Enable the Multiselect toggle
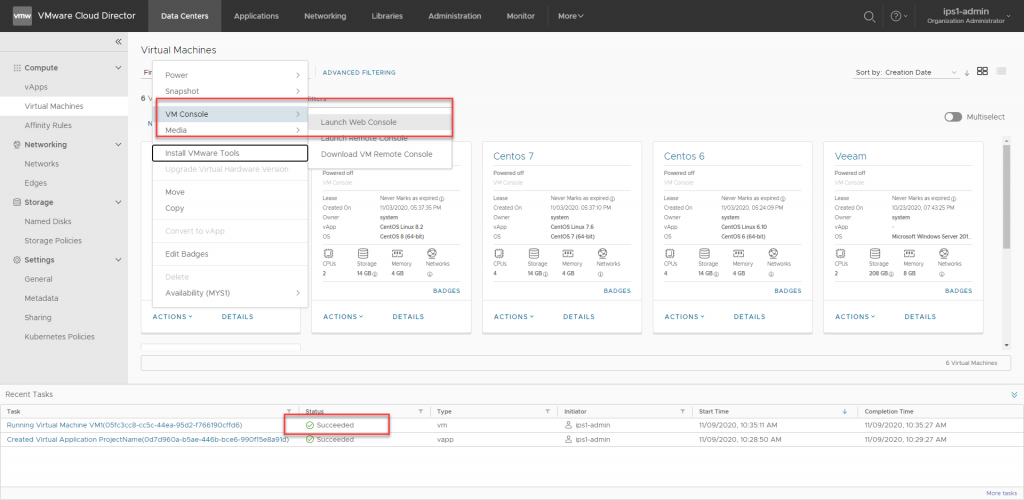The image size is (1024, 500). pos(953,117)
